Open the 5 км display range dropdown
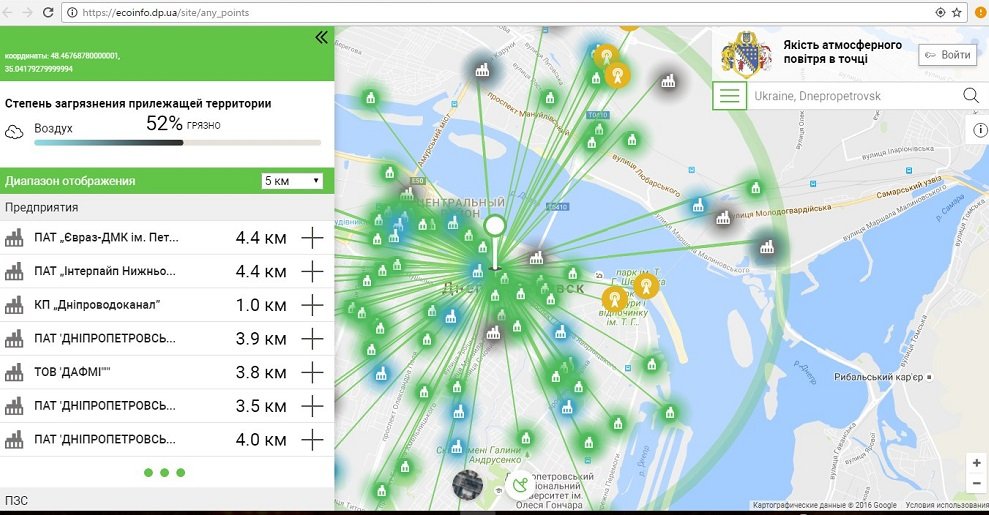Screen dimensions: 989x515 (x=291, y=181)
